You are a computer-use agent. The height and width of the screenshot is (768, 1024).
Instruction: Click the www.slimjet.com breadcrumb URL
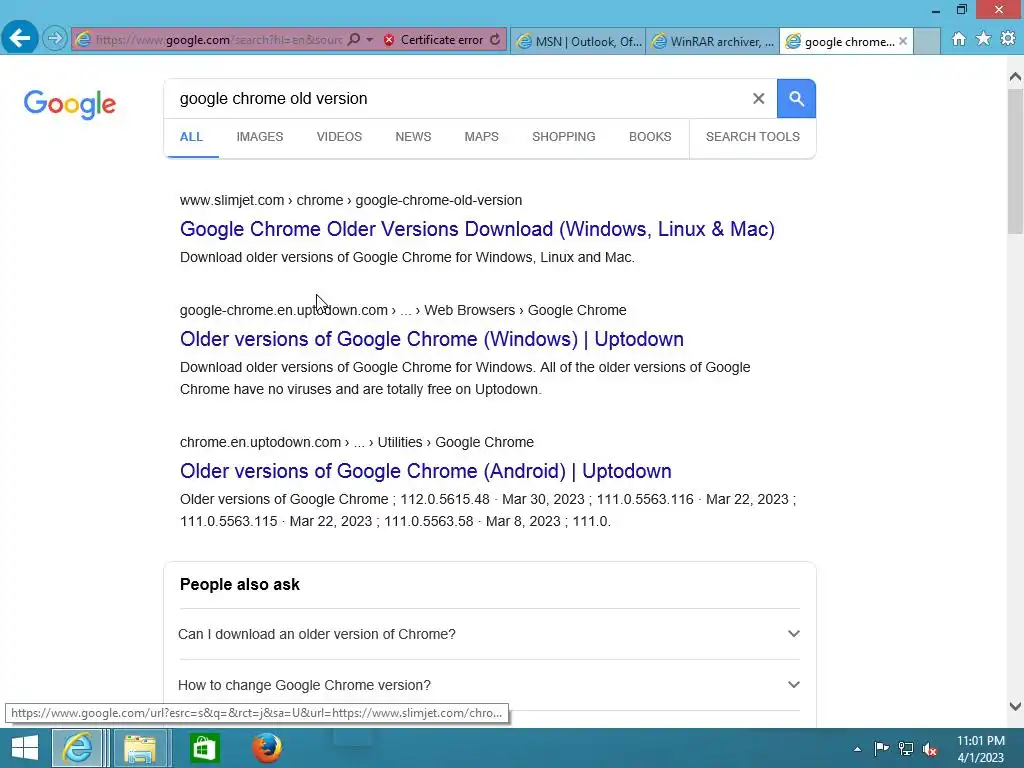tap(351, 200)
